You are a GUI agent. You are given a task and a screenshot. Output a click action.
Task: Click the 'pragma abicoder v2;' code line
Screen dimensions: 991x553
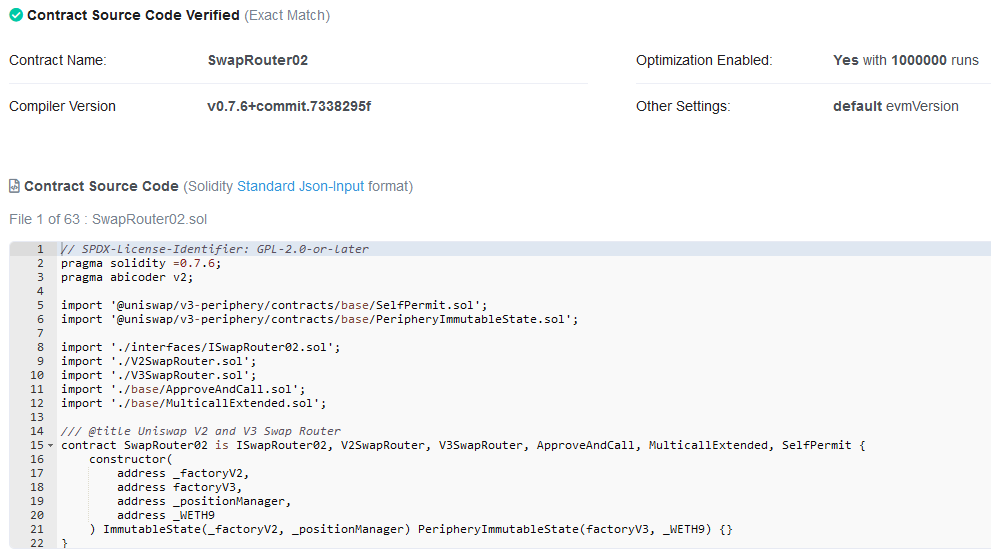(127, 277)
